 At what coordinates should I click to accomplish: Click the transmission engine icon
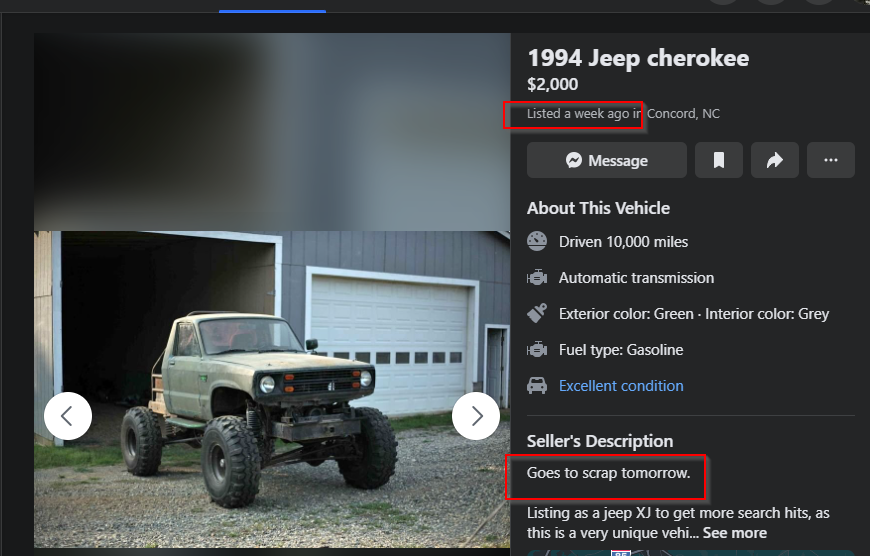537,277
